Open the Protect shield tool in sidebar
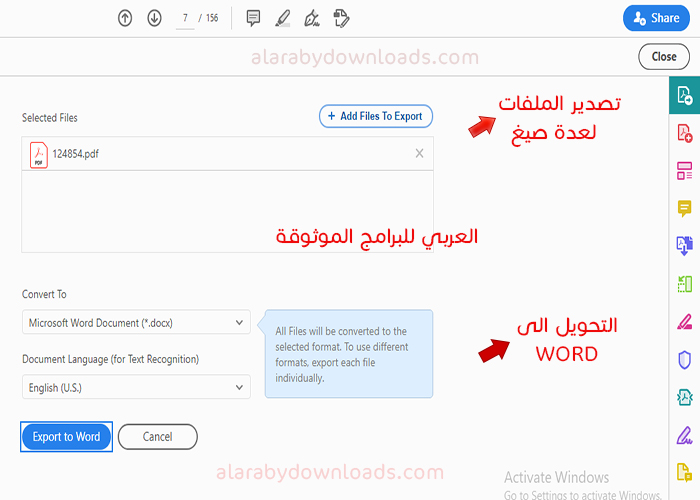This screenshot has width=700, height=500. tap(684, 360)
